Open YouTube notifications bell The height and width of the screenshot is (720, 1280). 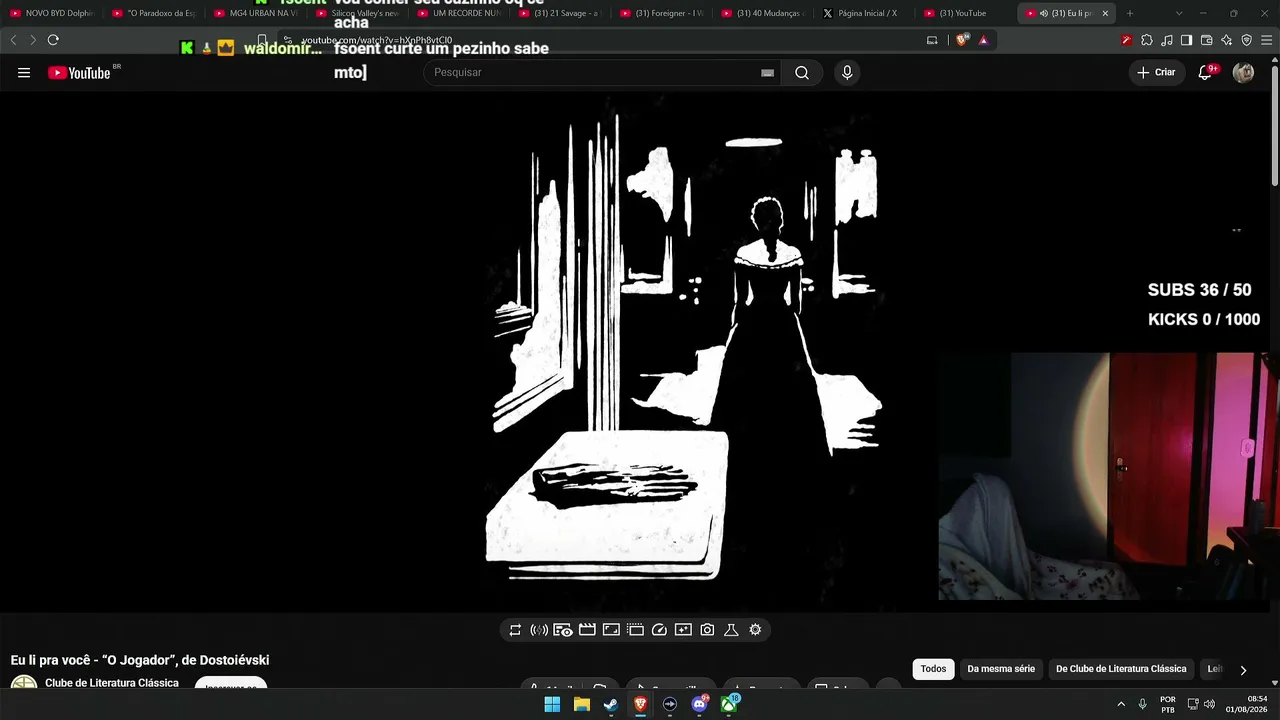(x=1206, y=72)
